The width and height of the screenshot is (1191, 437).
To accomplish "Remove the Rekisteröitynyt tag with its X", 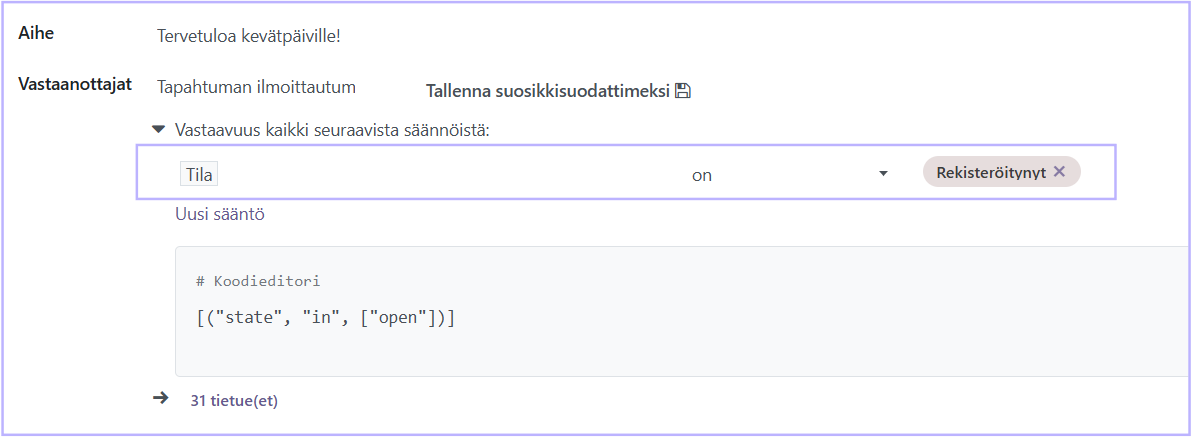I will (1060, 172).
